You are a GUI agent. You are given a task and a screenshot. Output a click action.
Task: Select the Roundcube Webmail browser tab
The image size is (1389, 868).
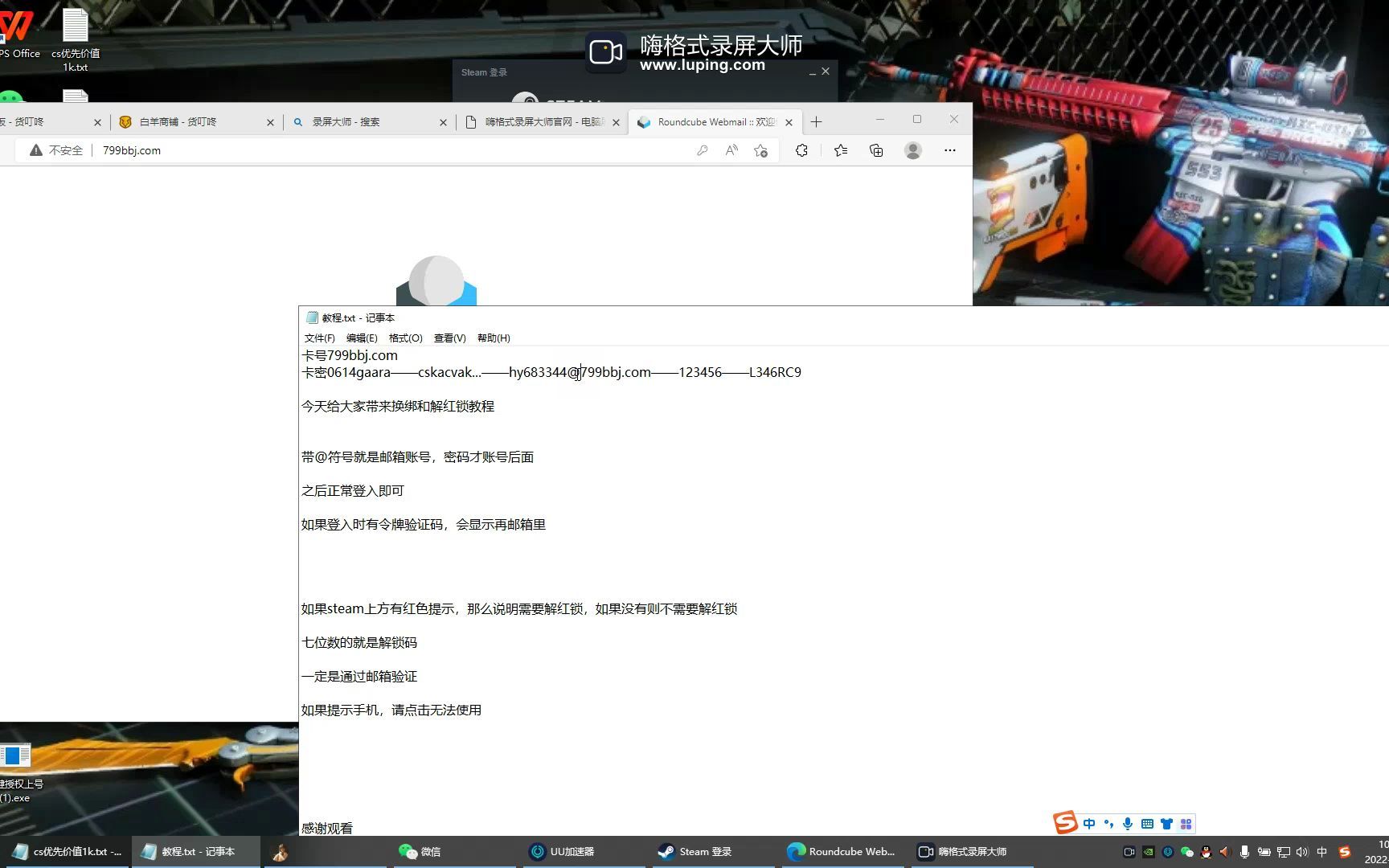coord(715,122)
